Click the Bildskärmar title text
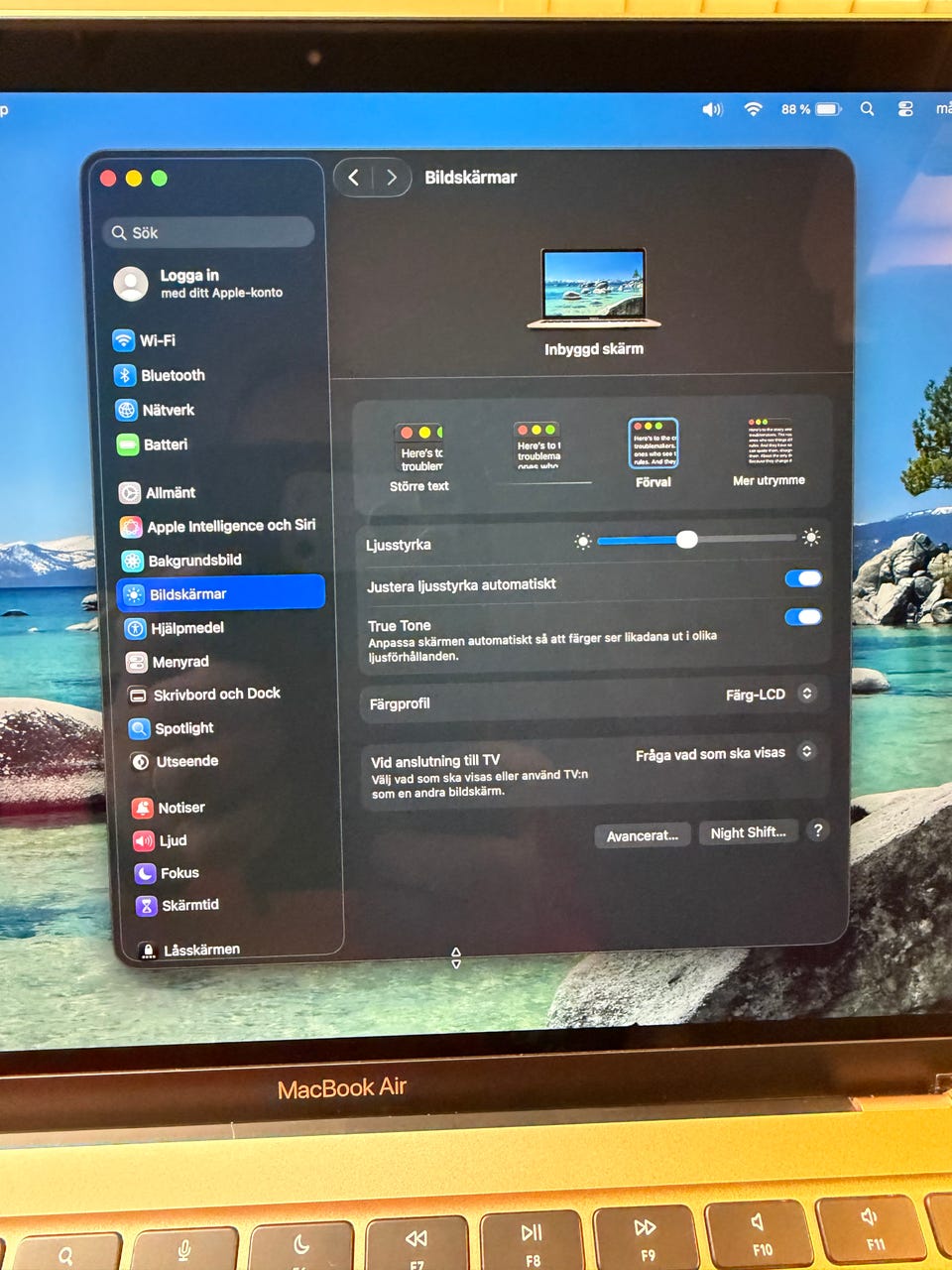 pyautogui.click(x=471, y=178)
